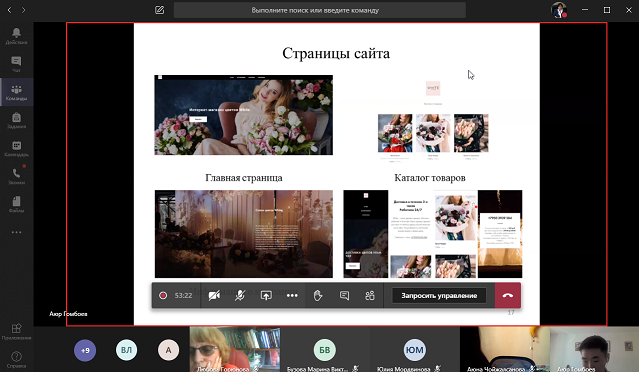Select the ЮМ participant avatar
The width and height of the screenshot is (639, 372).
pos(414,350)
